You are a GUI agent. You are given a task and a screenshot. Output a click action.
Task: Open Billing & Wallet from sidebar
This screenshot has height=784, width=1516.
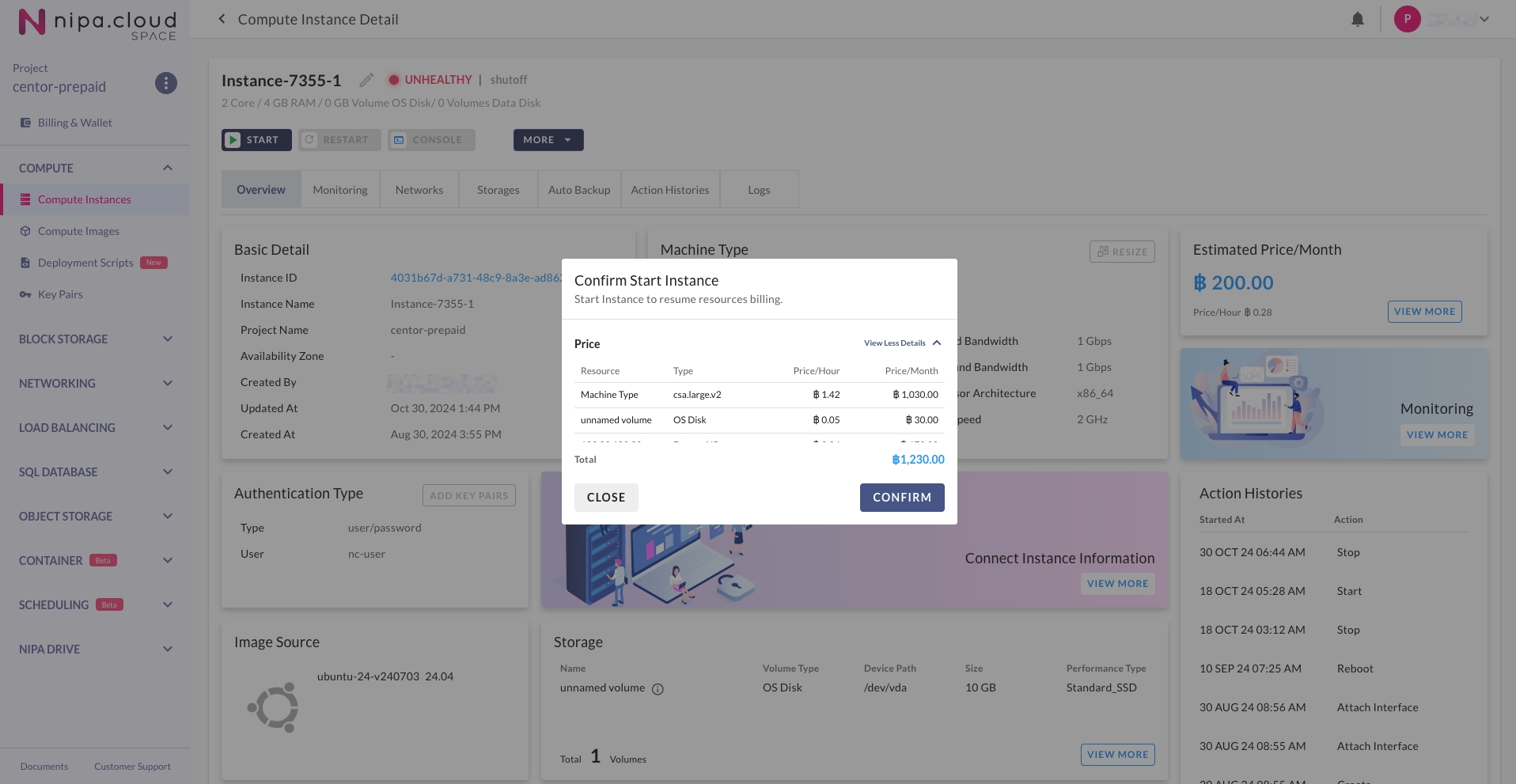click(74, 123)
